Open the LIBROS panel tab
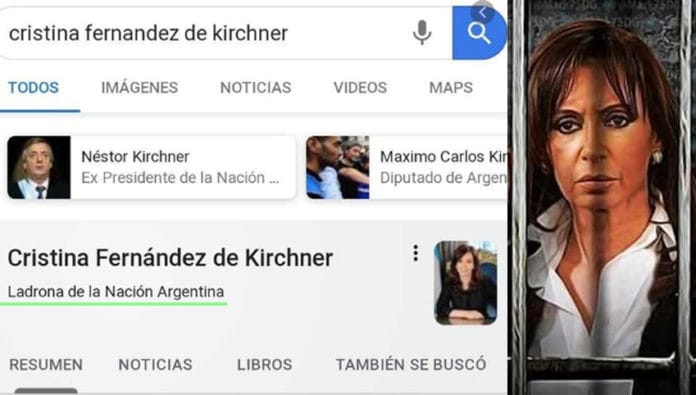 coord(265,365)
